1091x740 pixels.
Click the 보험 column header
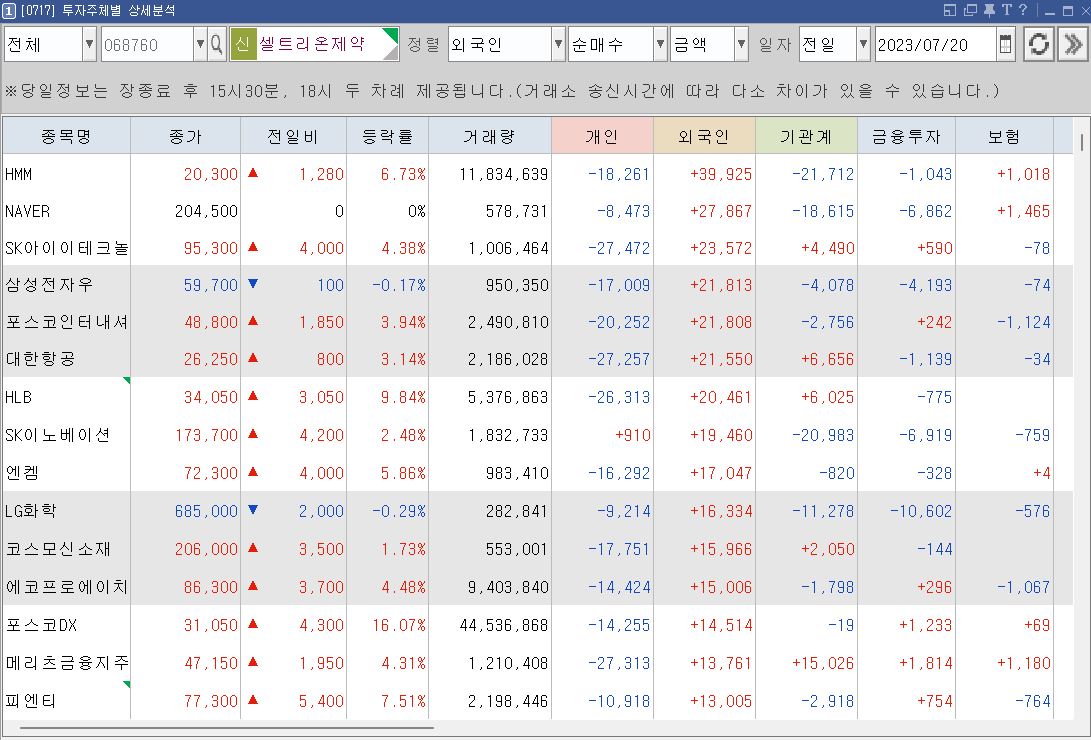(x=1005, y=136)
